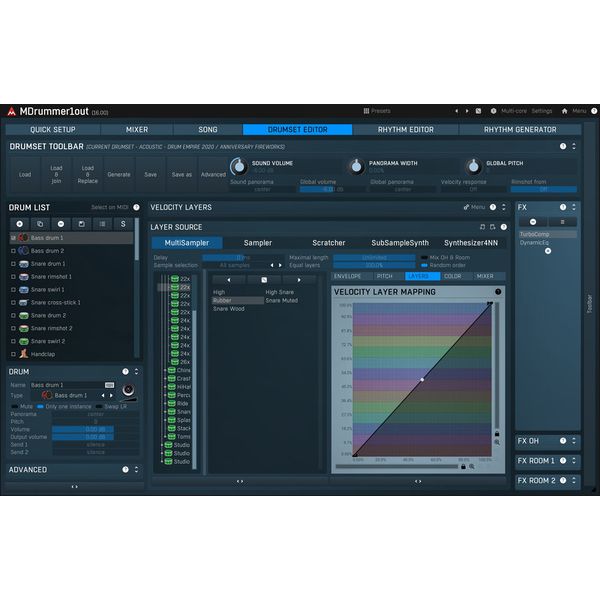Toggle Mix OH & Room switch
Viewport: 600px width, 600px height.
click(424, 258)
